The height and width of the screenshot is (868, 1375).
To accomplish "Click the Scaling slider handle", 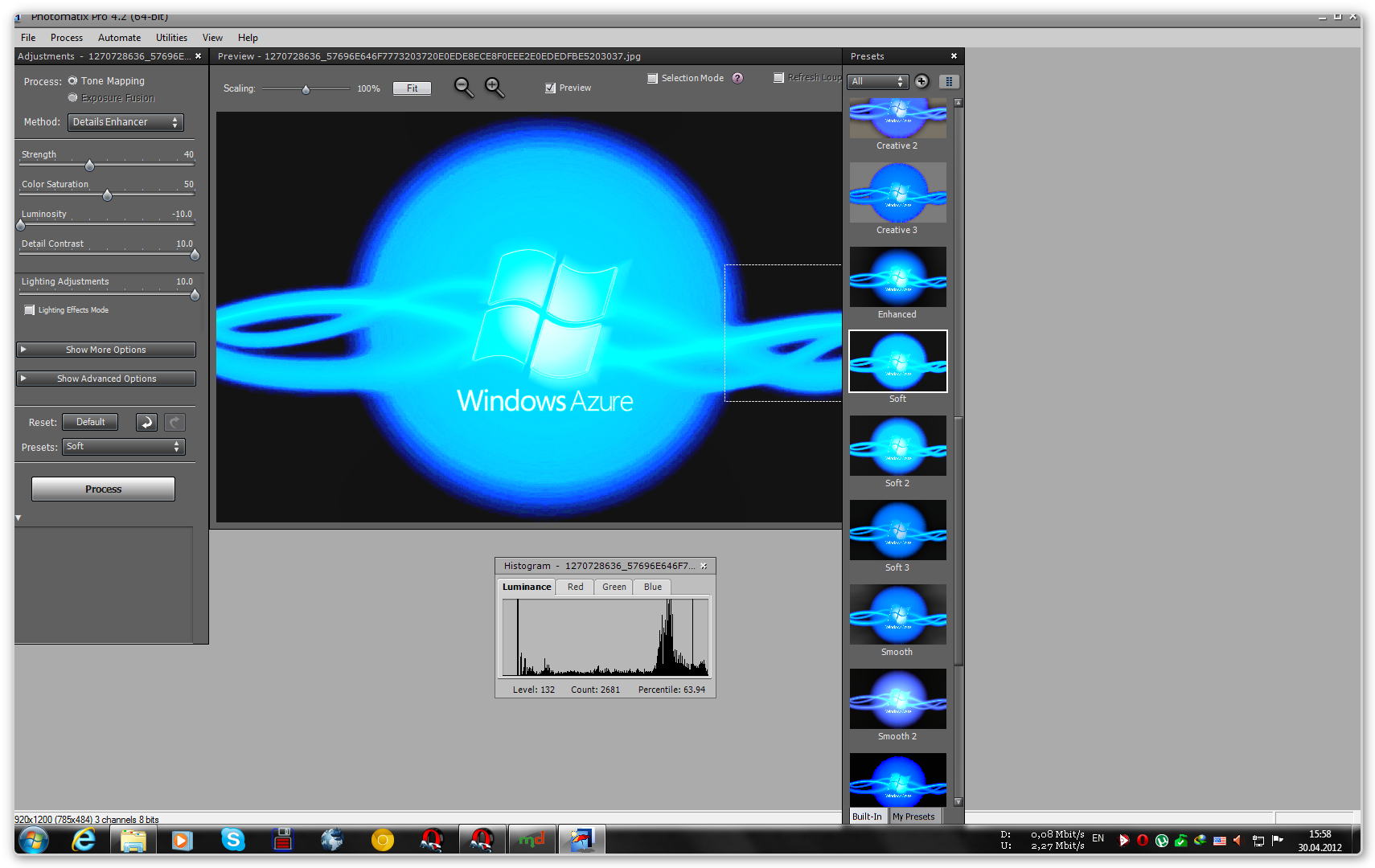I will pos(306,90).
